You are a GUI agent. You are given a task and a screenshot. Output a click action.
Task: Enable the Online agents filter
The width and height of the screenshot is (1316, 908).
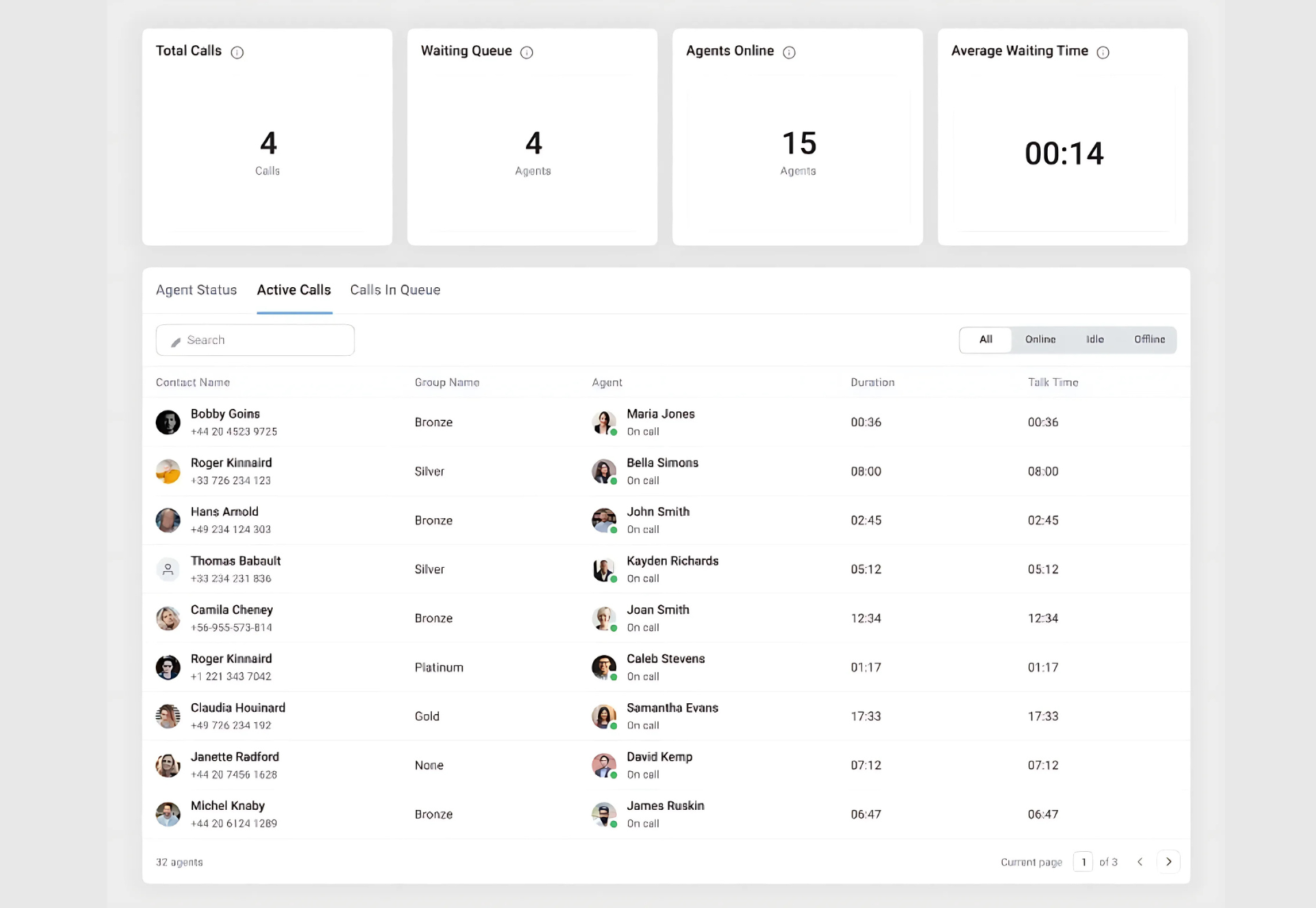click(x=1040, y=339)
